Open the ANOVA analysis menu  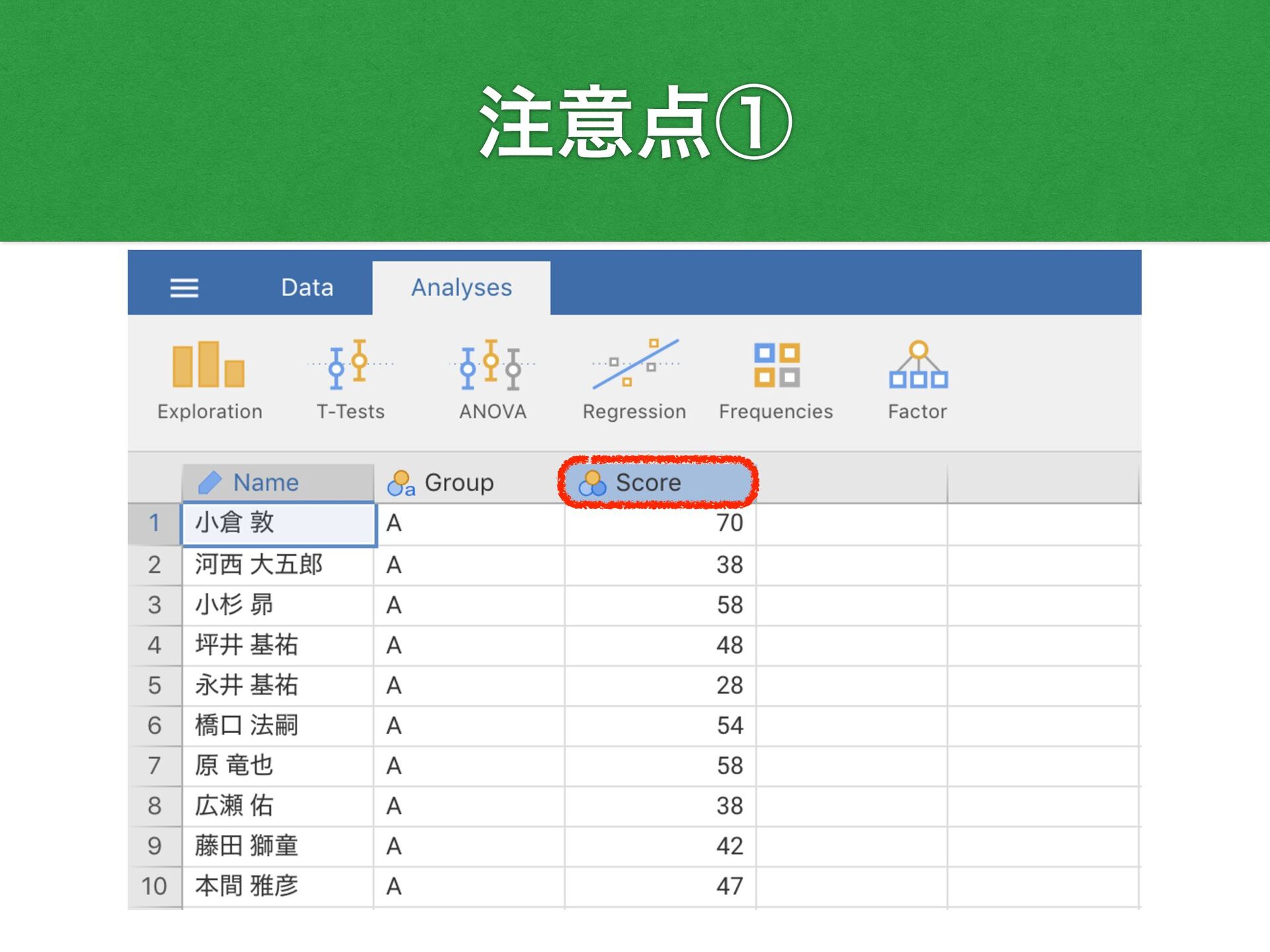coord(493,380)
